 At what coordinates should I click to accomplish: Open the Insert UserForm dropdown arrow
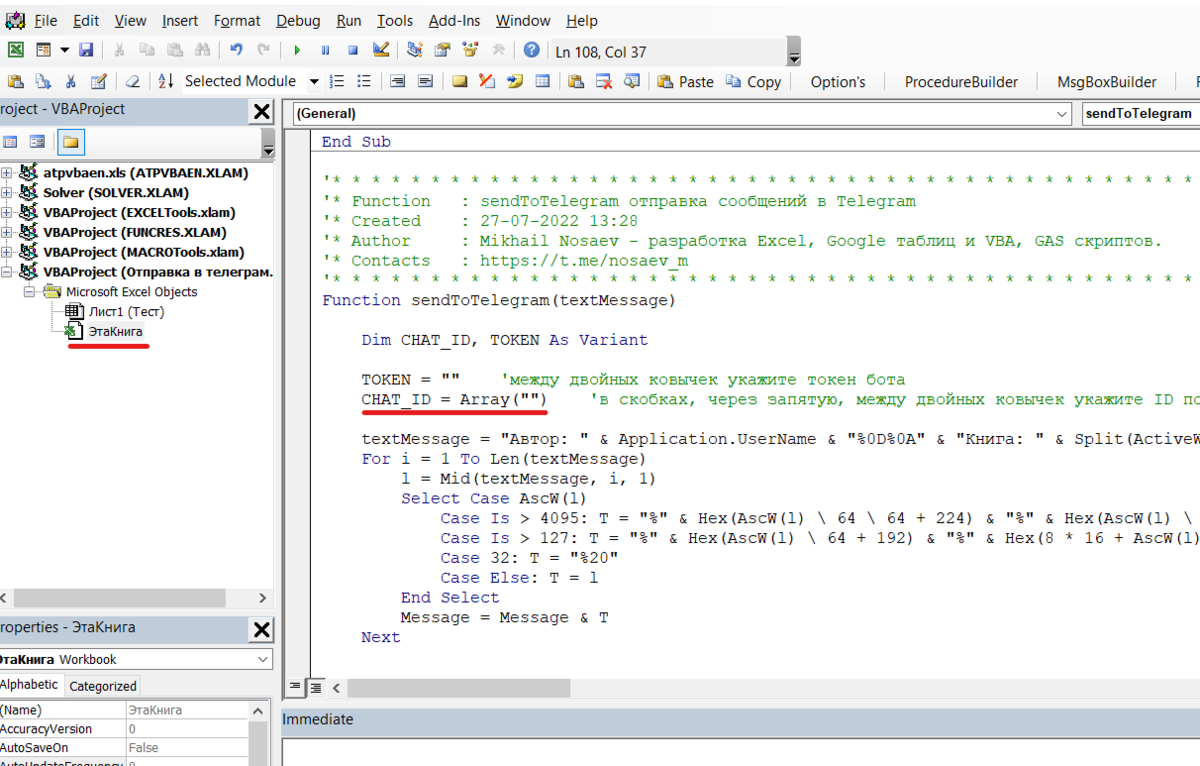coord(64,50)
